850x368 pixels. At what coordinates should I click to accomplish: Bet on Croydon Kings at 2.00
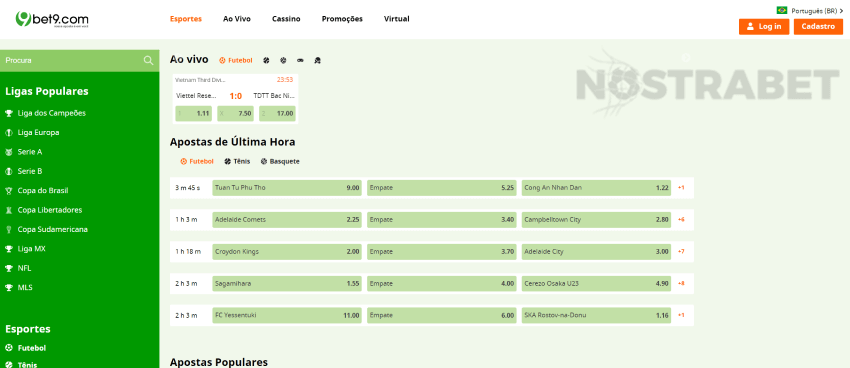(287, 251)
